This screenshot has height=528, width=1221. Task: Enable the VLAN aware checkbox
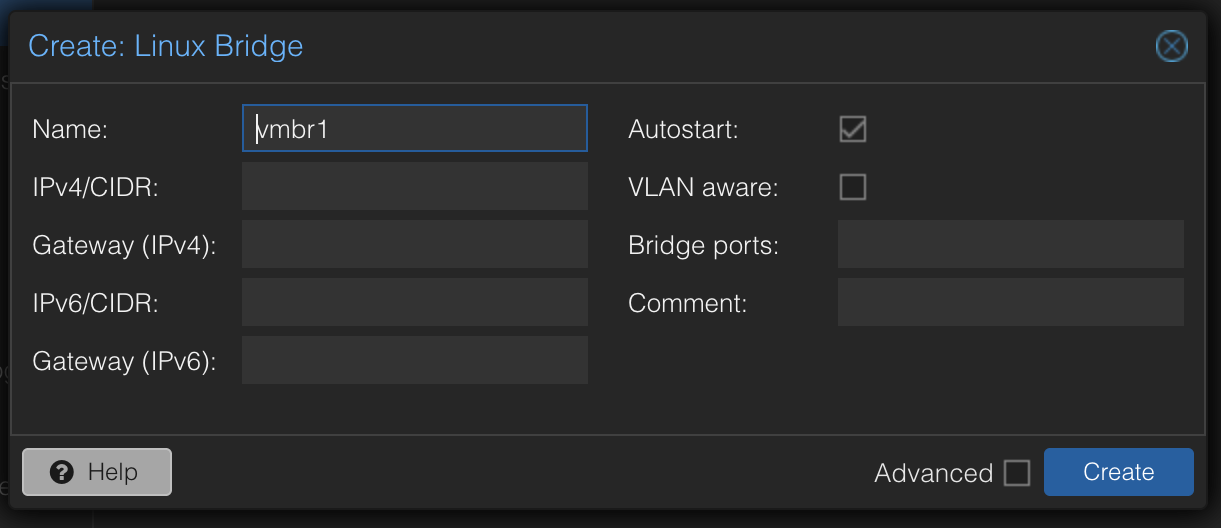852,187
